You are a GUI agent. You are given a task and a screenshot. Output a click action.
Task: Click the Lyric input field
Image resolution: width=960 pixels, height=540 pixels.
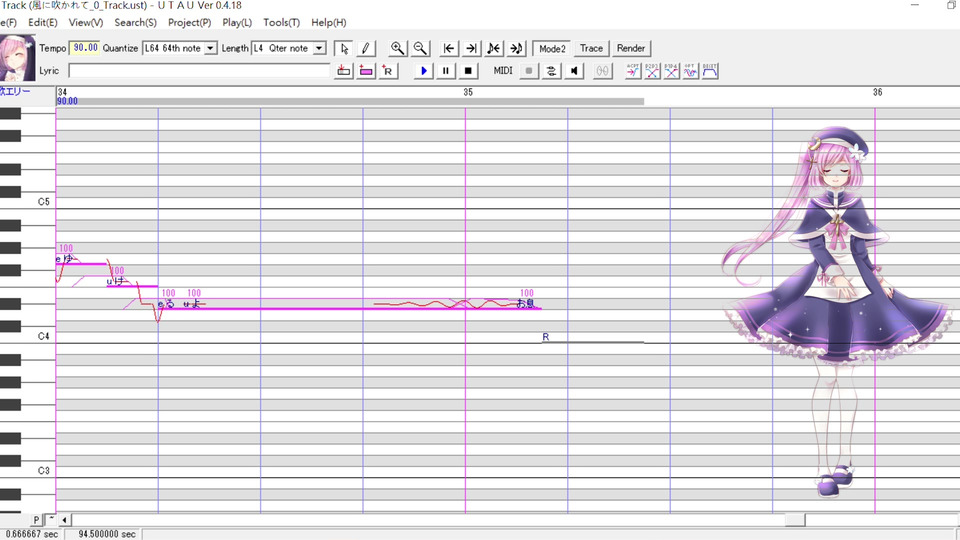pos(200,71)
